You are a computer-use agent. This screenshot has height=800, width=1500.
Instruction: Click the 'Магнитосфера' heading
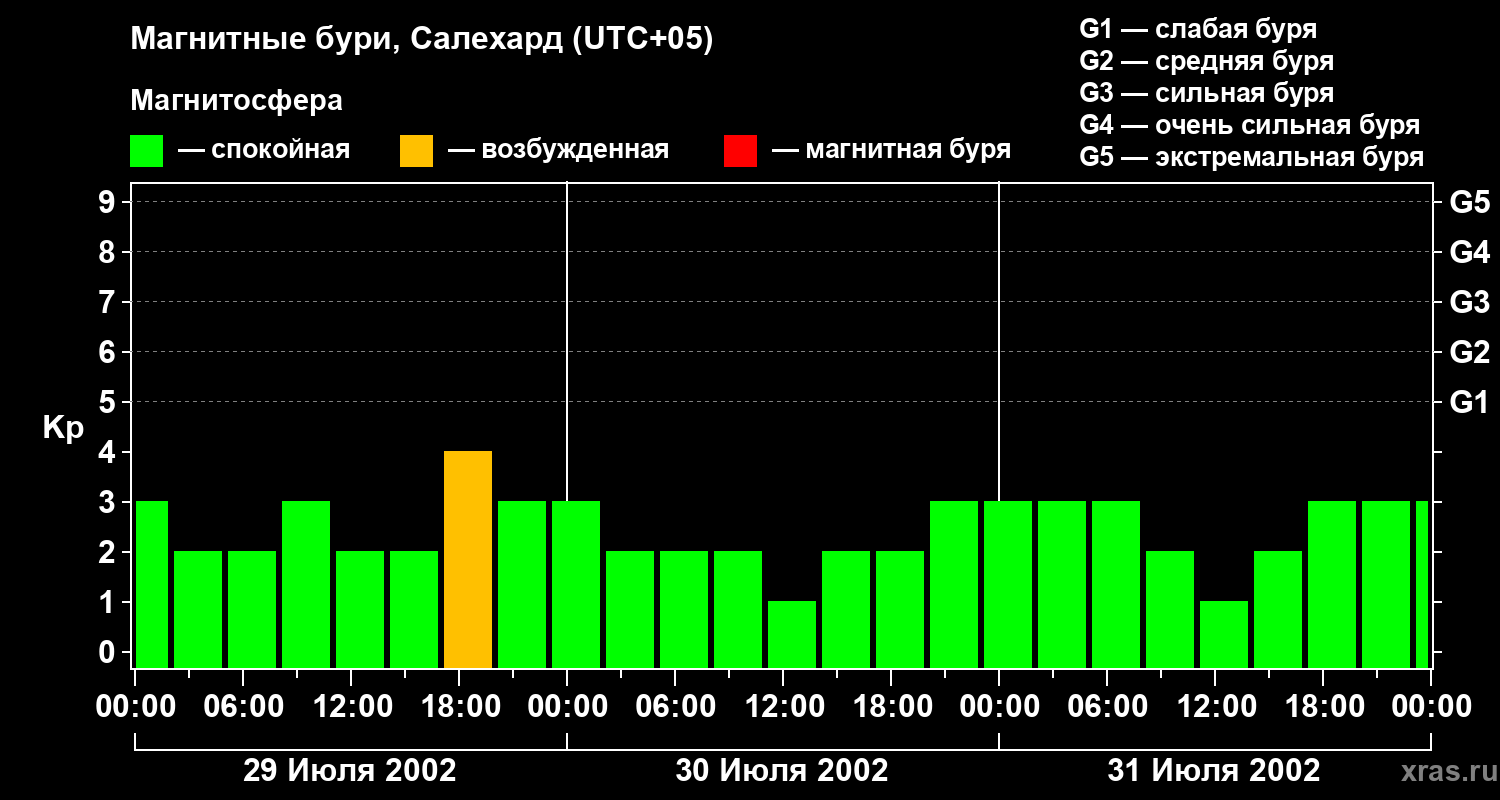click(x=237, y=101)
